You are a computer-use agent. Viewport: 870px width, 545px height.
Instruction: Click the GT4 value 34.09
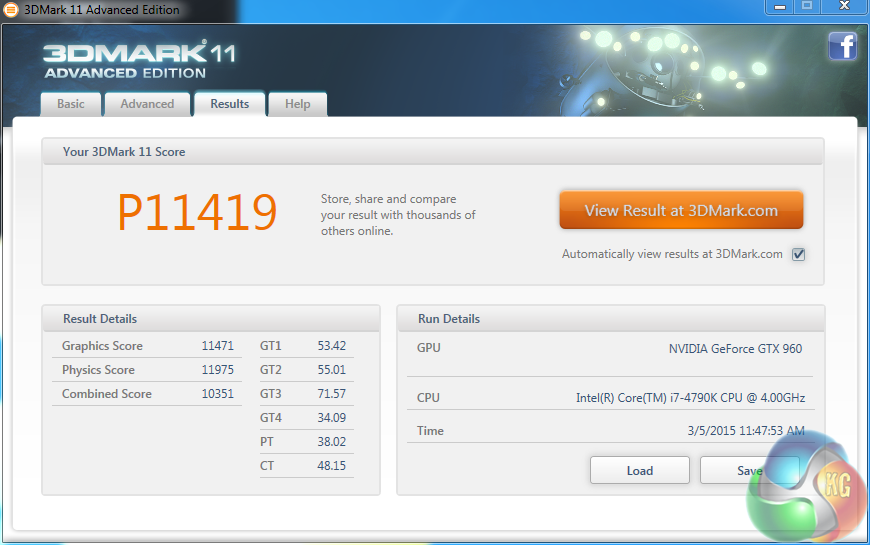point(332,417)
